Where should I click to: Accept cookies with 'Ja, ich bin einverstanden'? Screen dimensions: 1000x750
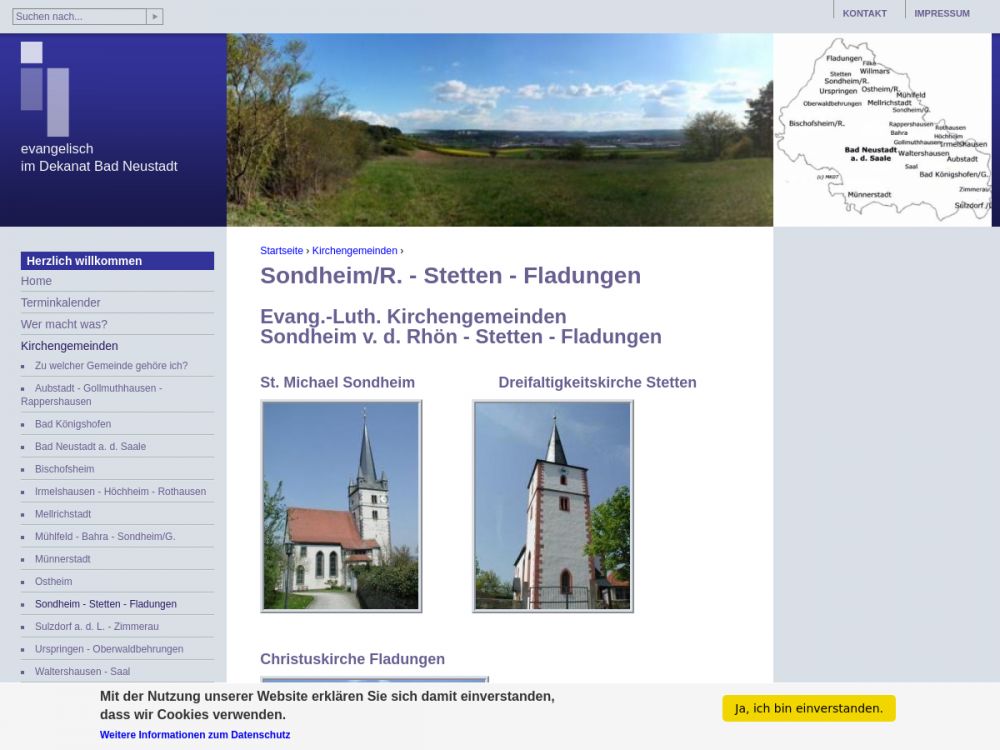click(808, 708)
